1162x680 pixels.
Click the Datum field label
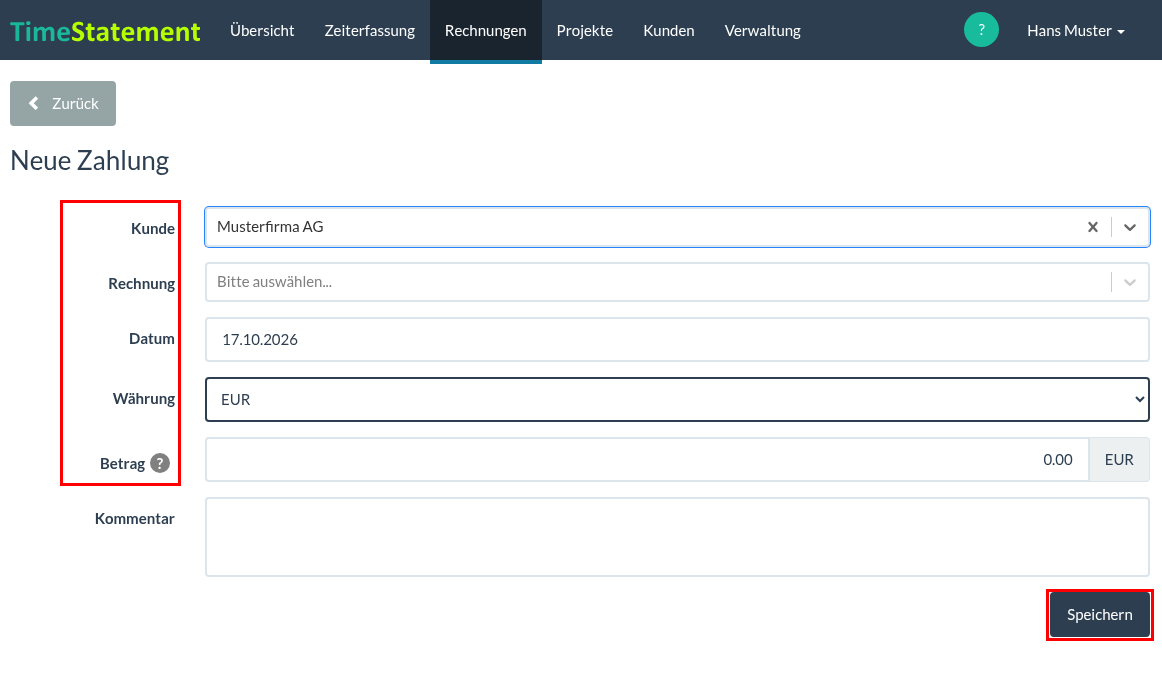(x=152, y=339)
